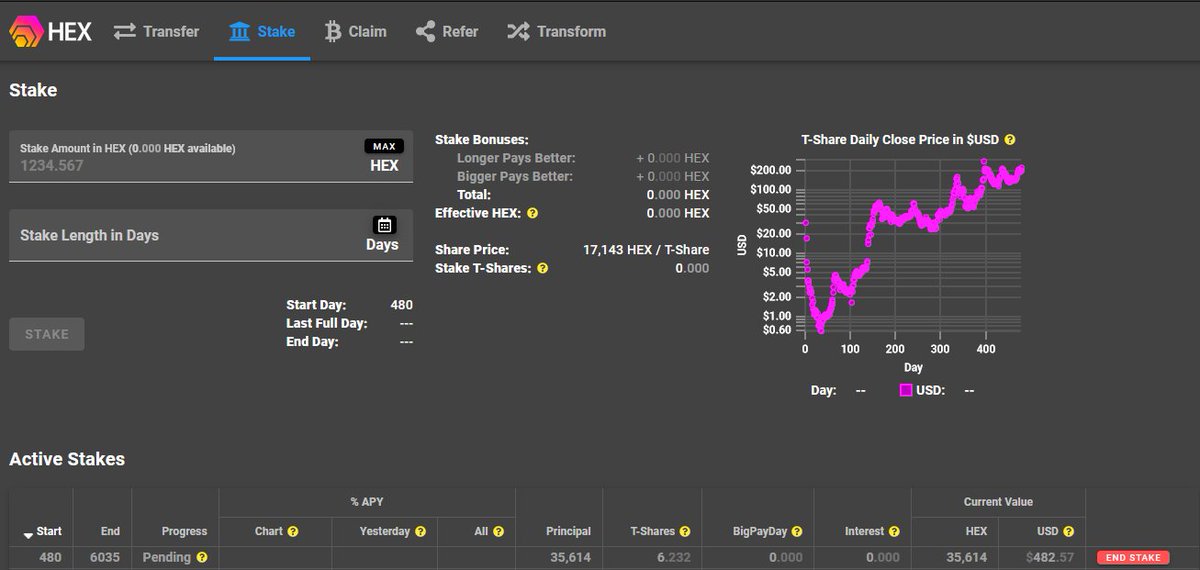Click the Stake Amount in HEX field

click(211, 157)
